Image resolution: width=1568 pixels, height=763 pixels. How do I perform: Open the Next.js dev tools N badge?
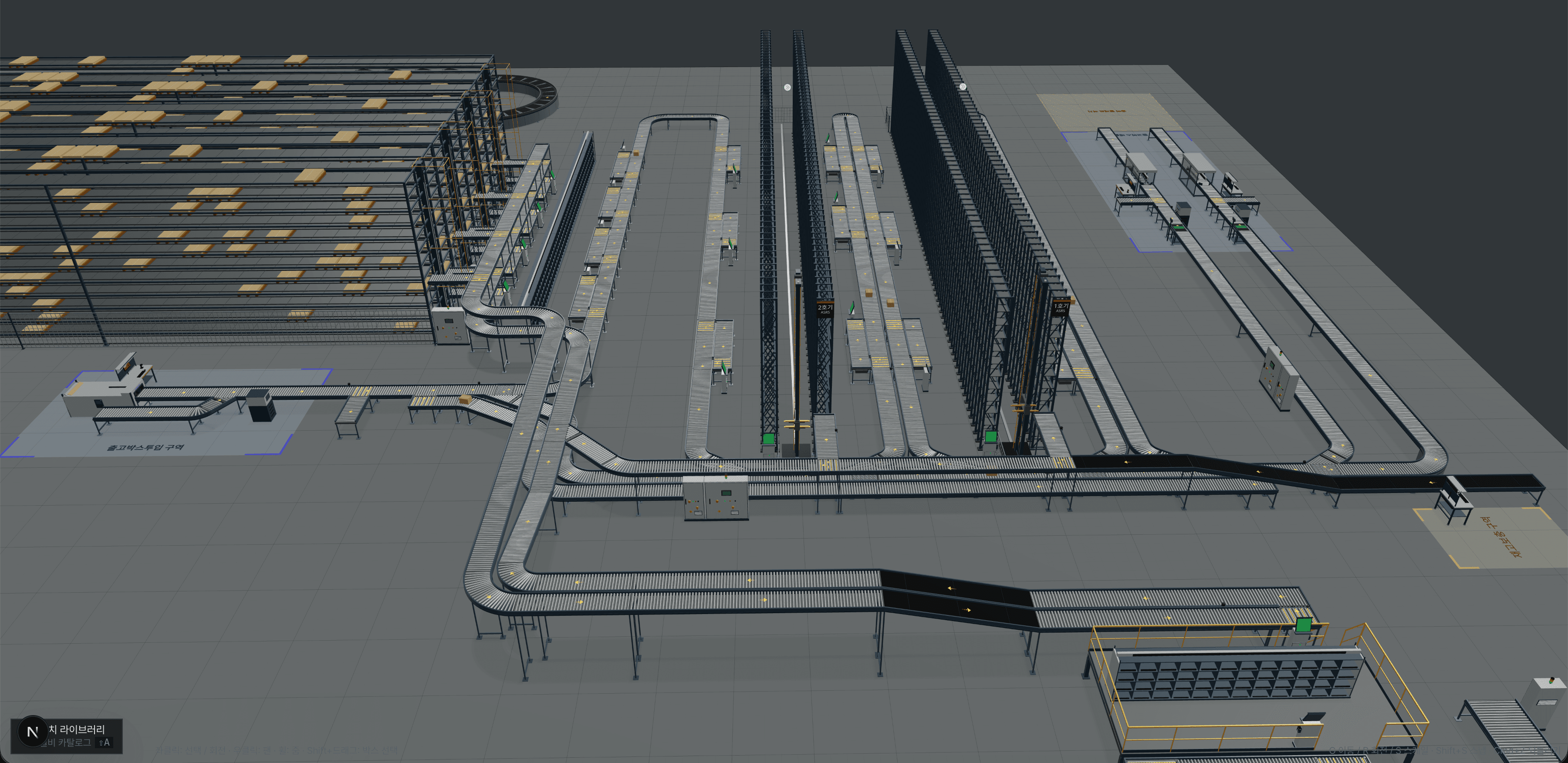33,731
